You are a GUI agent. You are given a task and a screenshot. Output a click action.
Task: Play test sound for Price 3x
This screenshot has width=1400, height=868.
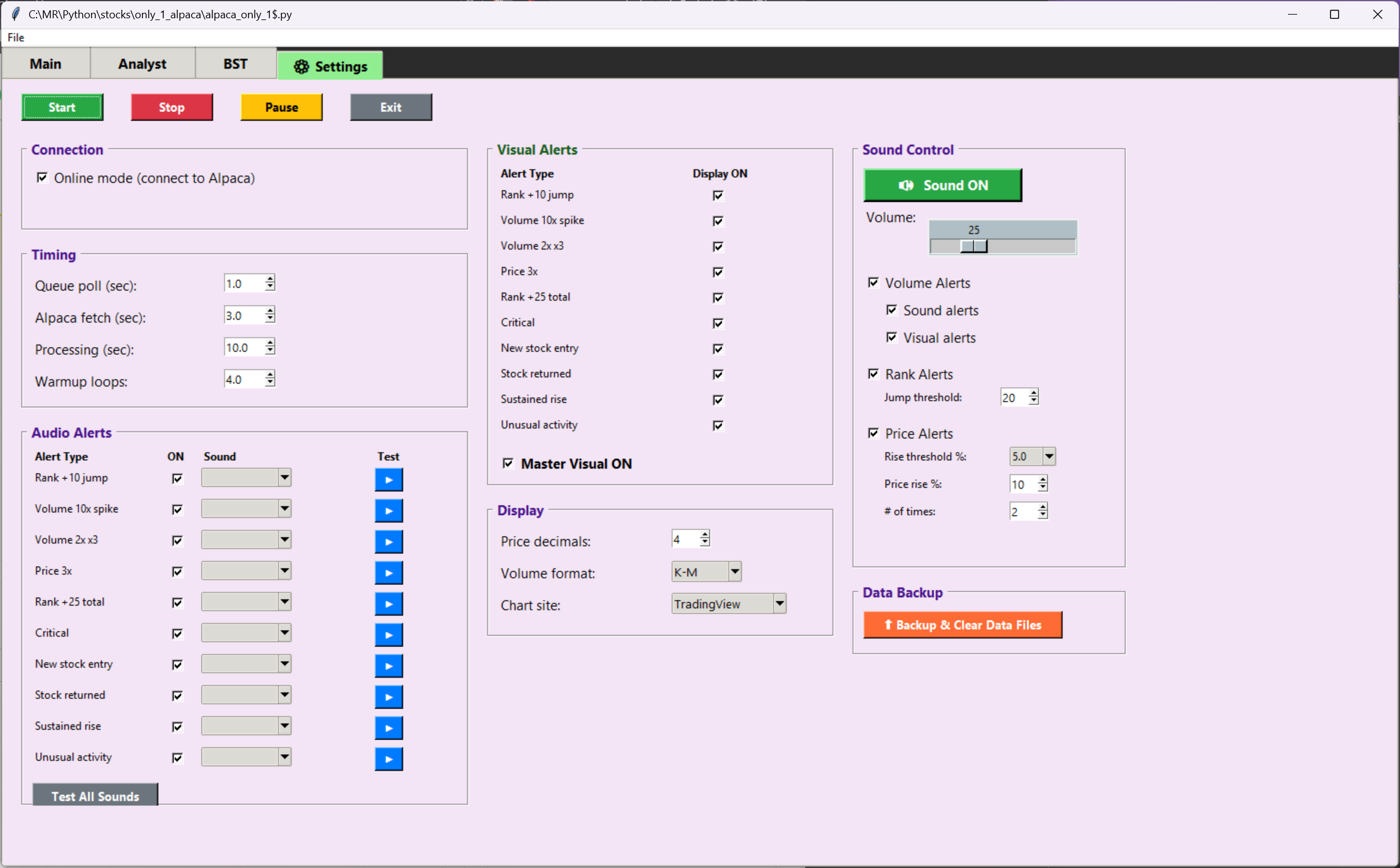click(x=389, y=573)
